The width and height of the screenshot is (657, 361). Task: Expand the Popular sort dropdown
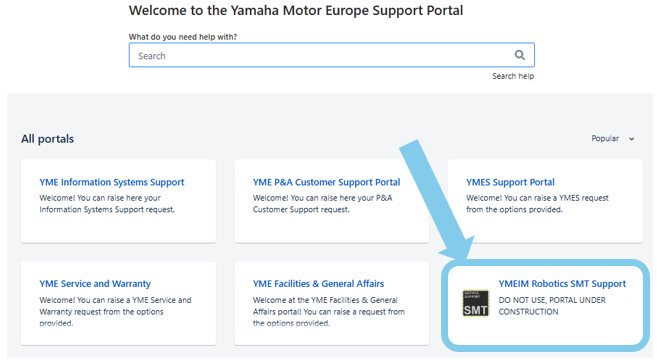click(613, 139)
